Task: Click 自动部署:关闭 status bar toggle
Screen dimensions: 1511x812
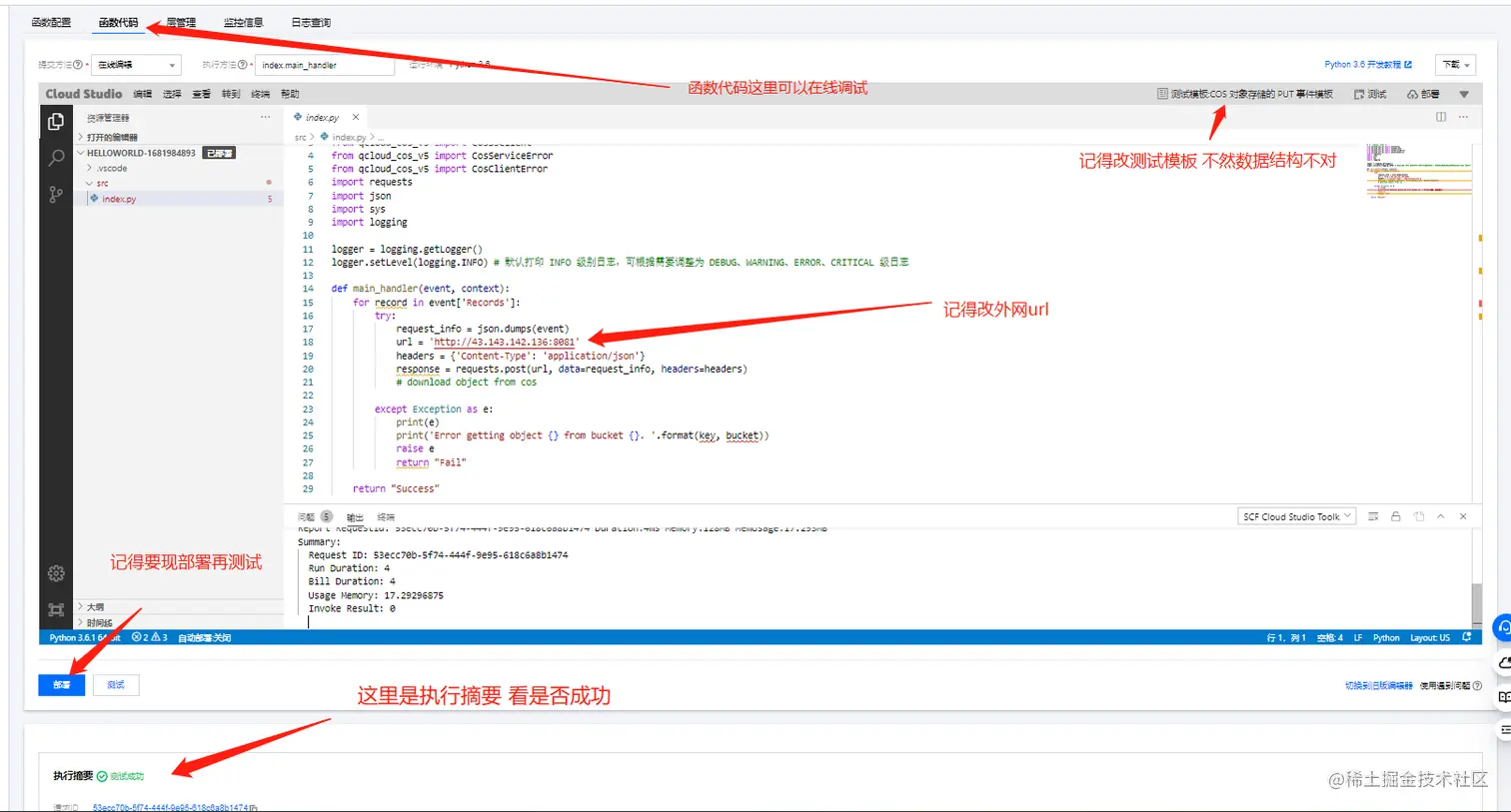Action: click(x=204, y=637)
